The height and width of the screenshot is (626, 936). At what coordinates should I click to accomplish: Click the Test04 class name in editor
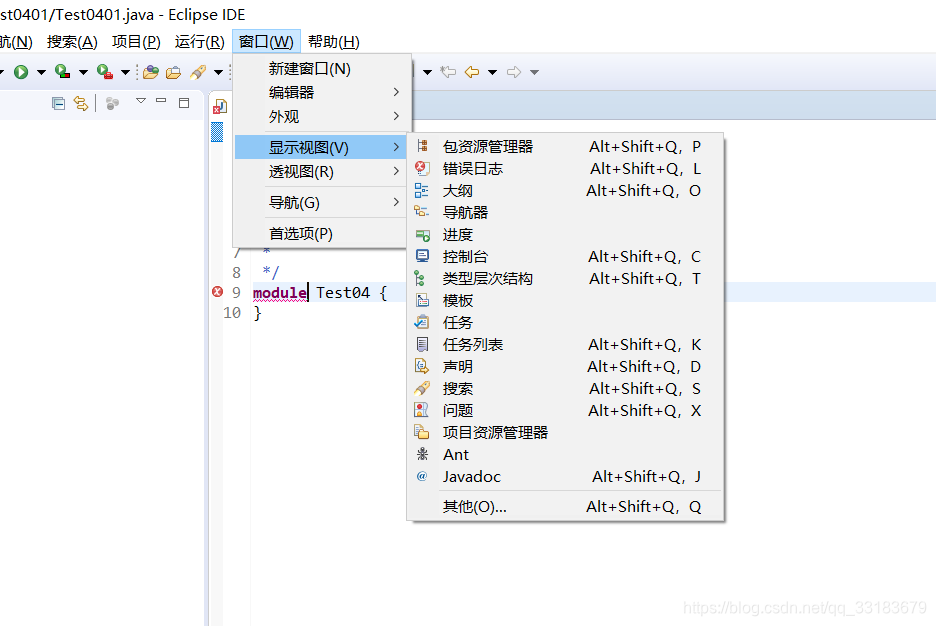click(343, 293)
